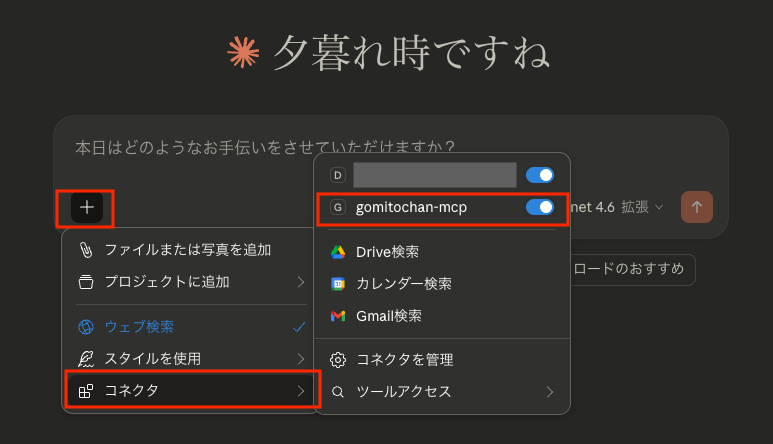Click the D badge icon of first connector
The image size is (773, 444).
point(338,175)
